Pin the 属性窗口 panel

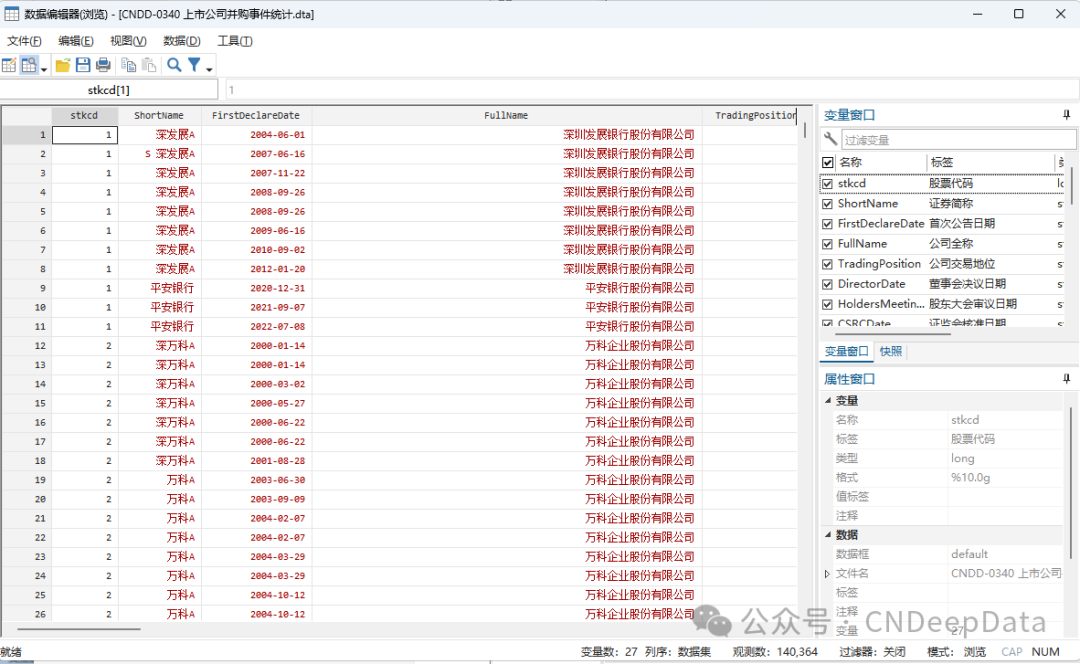(x=1066, y=379)
